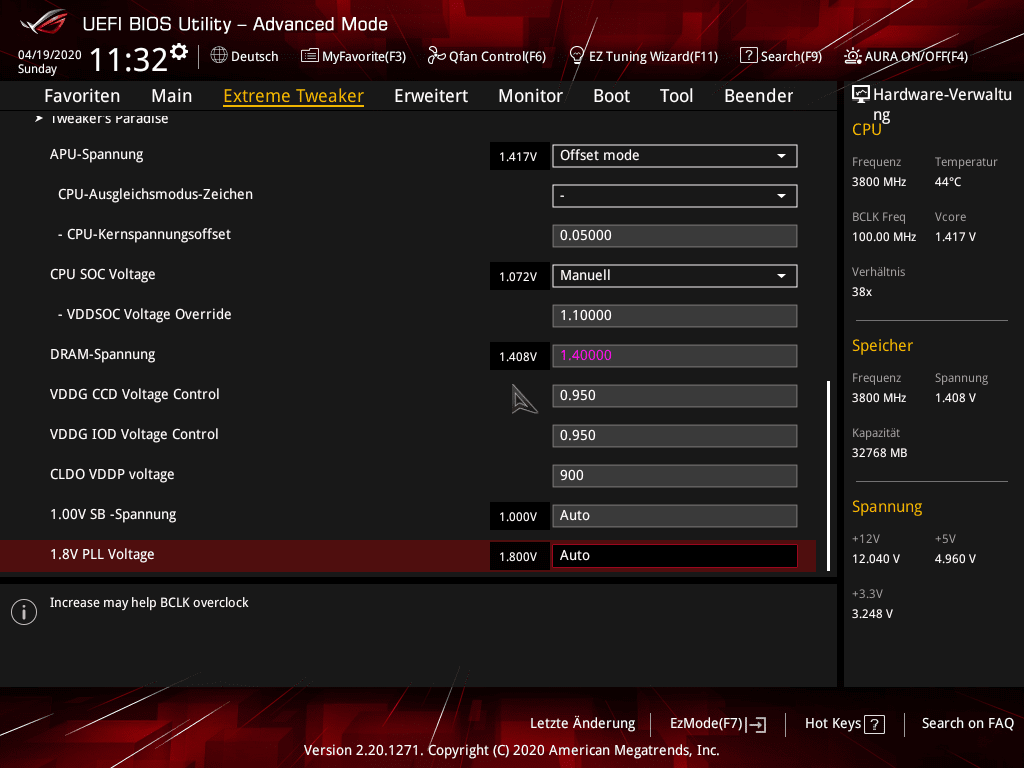Click the Search question mark icon
Viewport: 1024px width, 768px height.
click(748, 56)
